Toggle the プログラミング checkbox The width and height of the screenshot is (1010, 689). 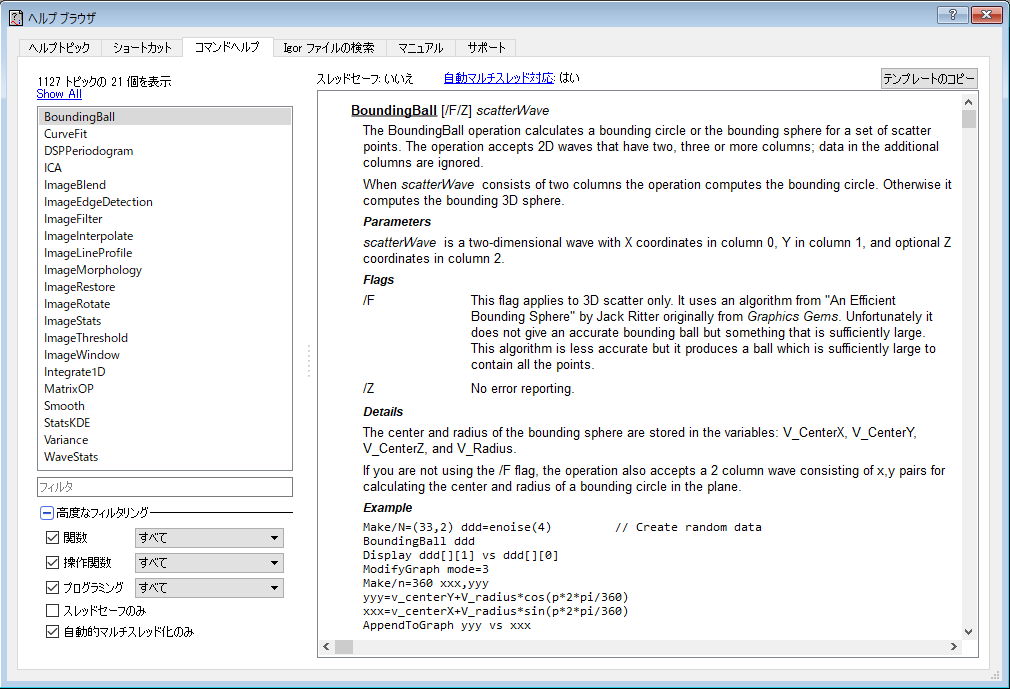pos(53,587)
